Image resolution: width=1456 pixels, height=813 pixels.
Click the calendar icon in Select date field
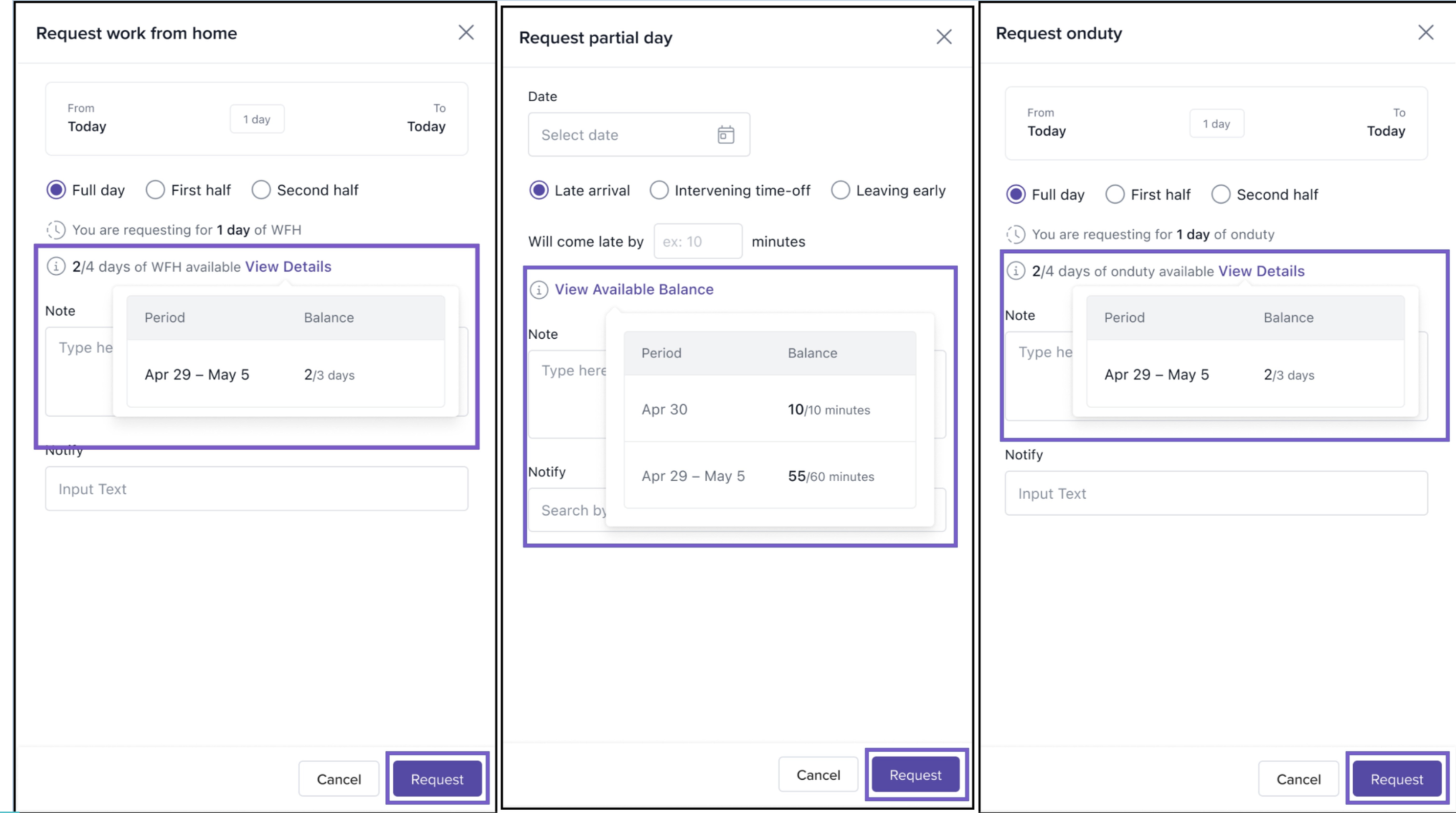coord(726,135)
